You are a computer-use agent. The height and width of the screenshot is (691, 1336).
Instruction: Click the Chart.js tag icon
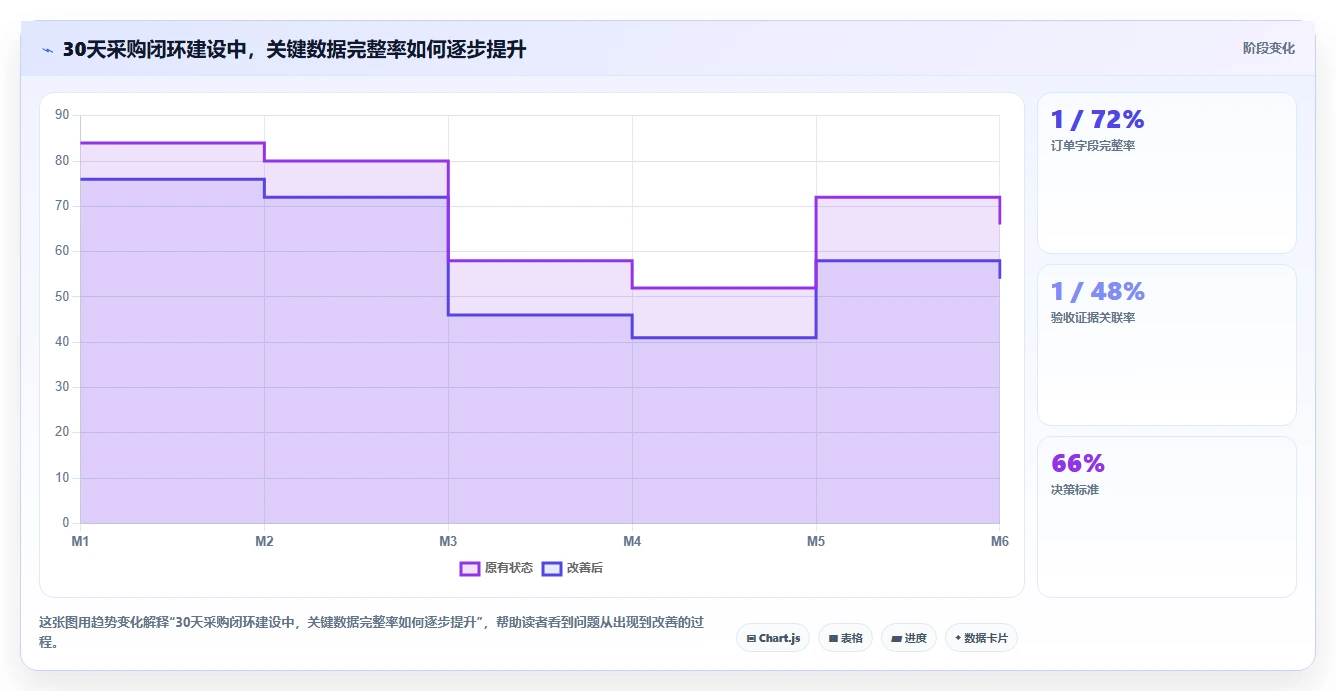[x=751, y=638]
